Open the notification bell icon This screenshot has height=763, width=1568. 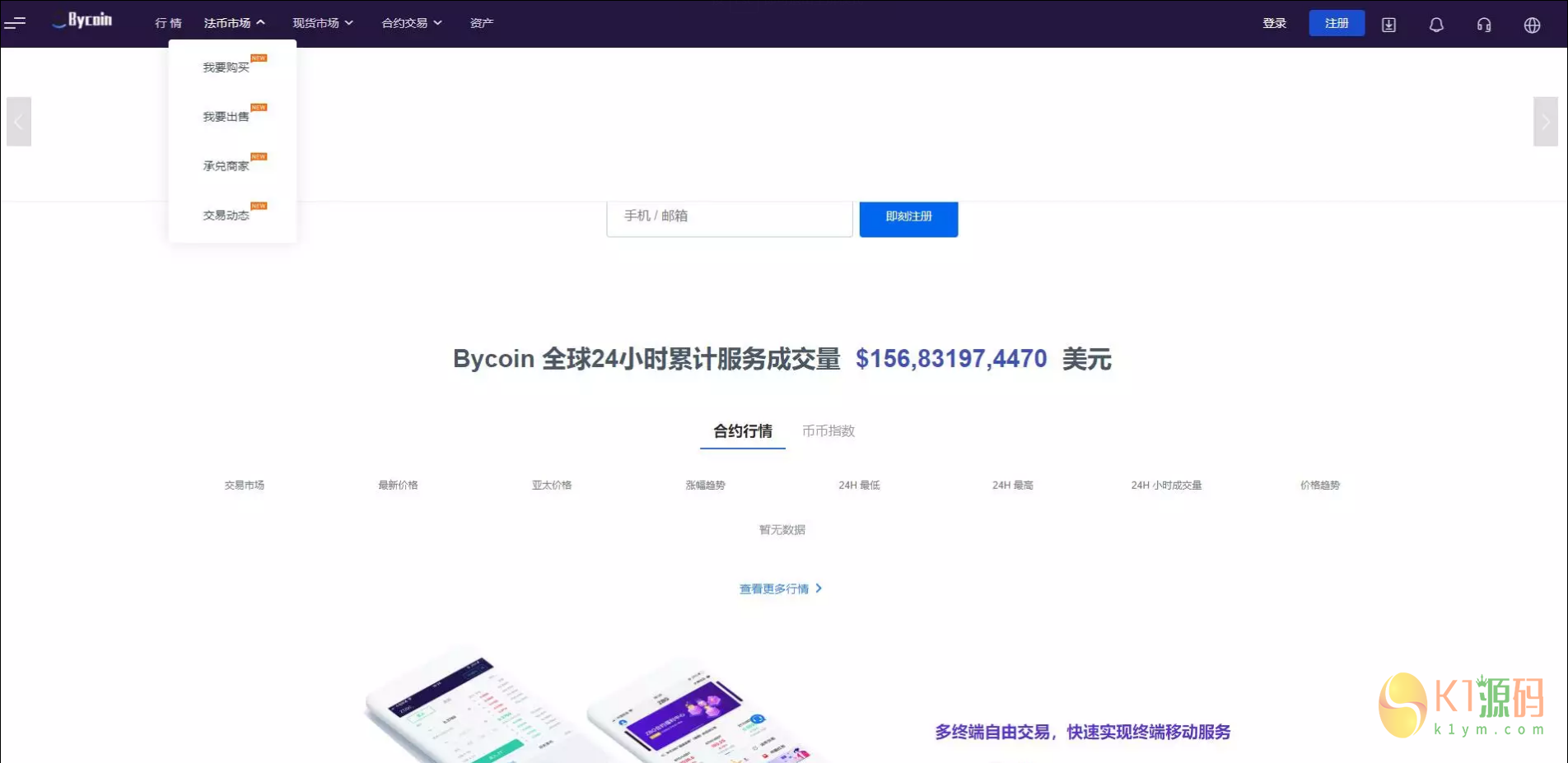click(1436, 25)
